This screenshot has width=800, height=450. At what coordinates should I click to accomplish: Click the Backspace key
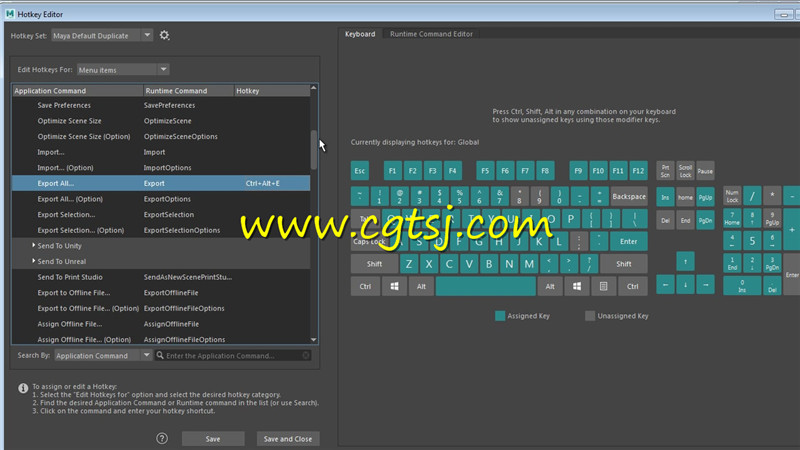[x=629, y=196]
